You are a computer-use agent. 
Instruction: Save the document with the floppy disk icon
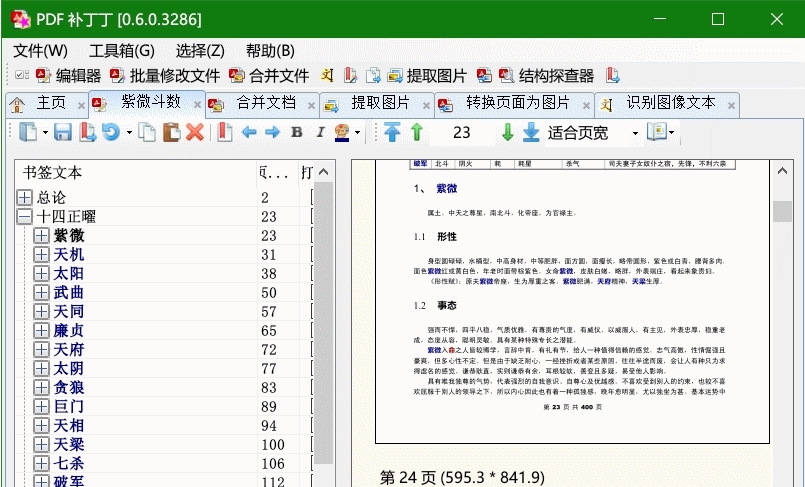tap(63, 132)
